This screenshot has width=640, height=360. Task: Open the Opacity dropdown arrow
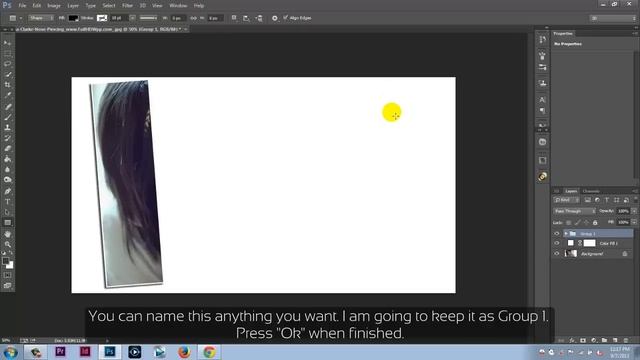634,211
